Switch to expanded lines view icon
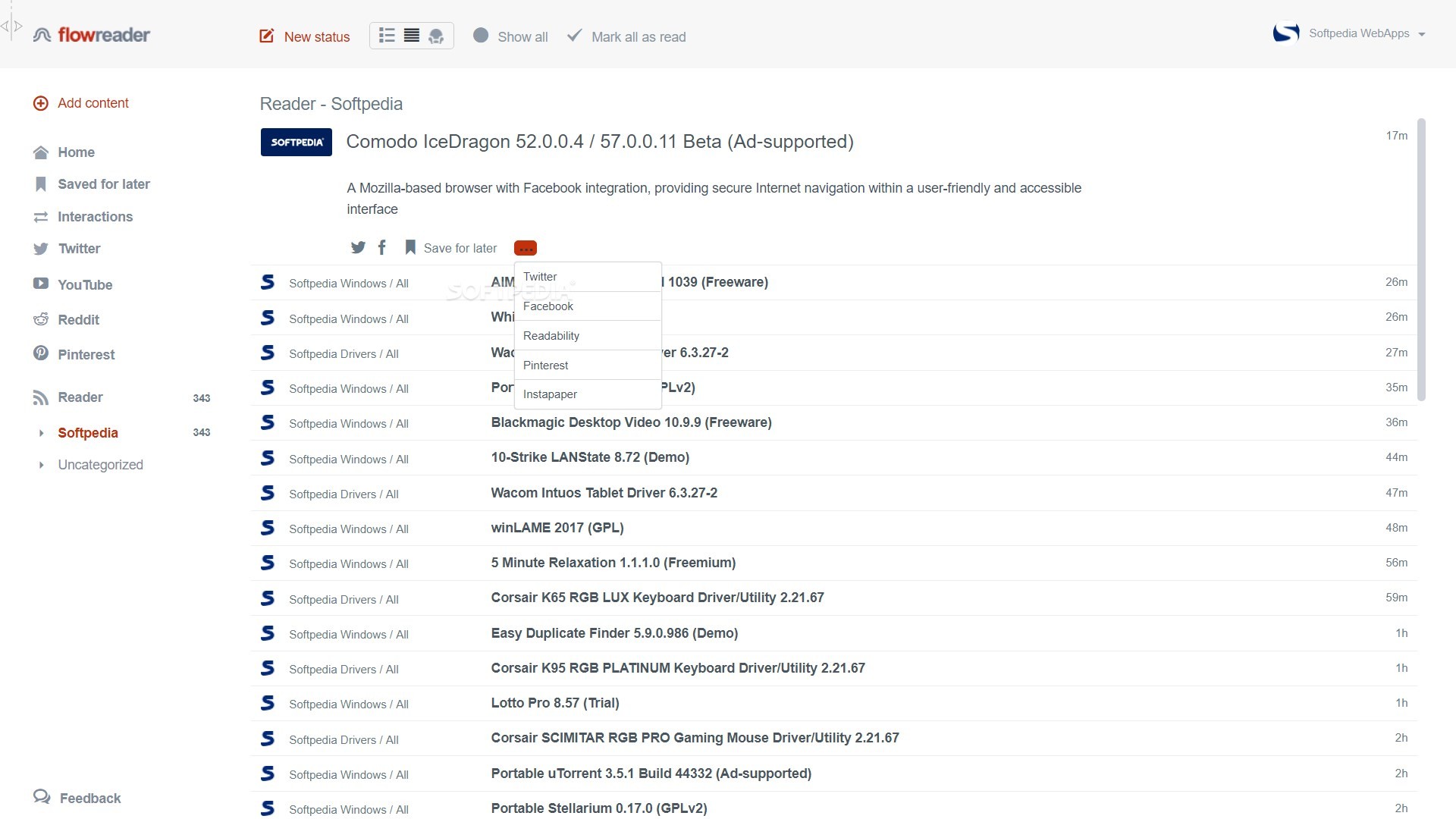 tap(412, 36)
